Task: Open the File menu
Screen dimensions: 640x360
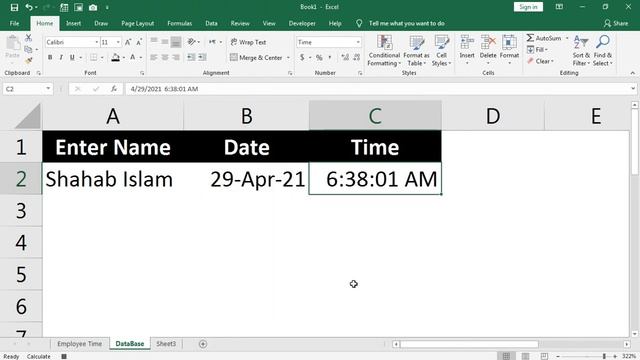Action: click(x=14, y=24)
